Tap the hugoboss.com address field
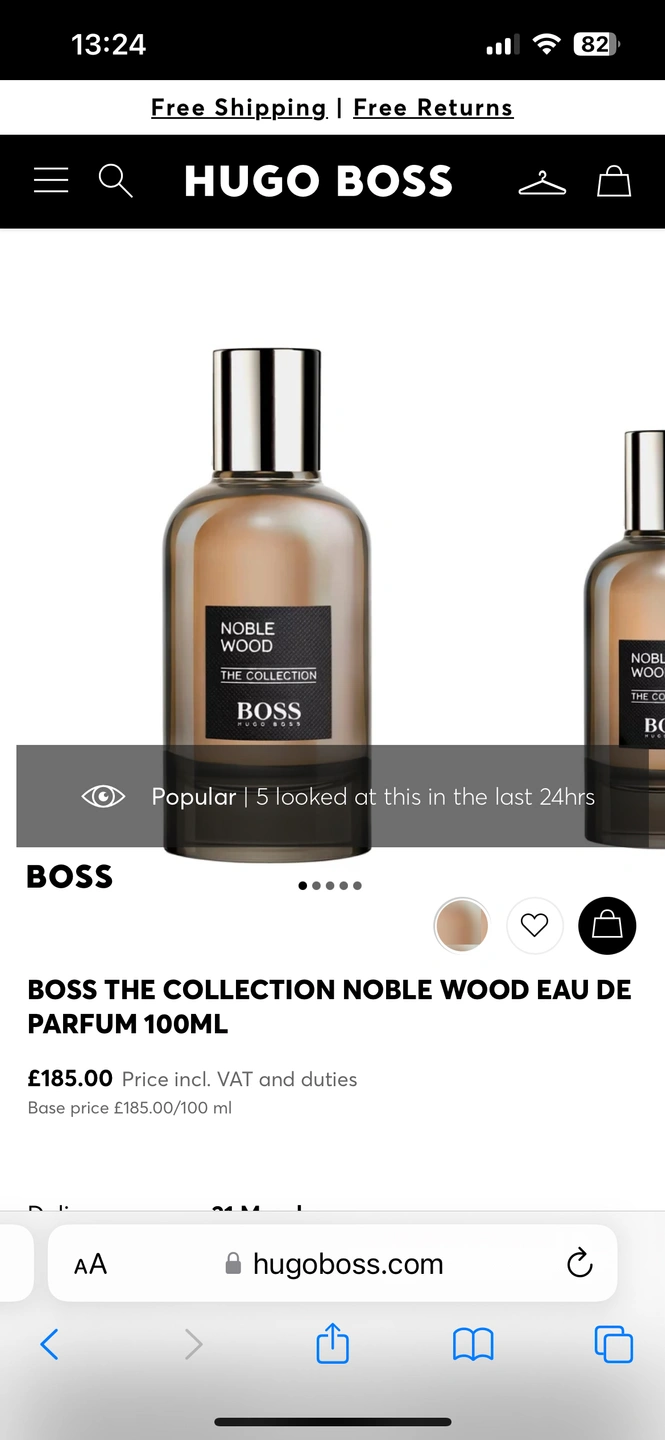 (x=332, y=1264)
